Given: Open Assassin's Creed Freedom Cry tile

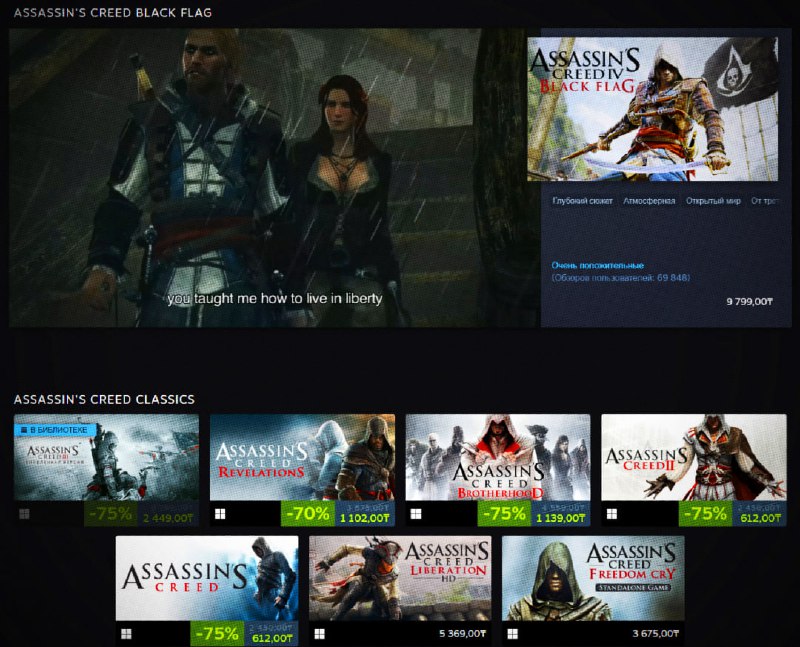Looking at the screenshot, I should tap(593, 578).
